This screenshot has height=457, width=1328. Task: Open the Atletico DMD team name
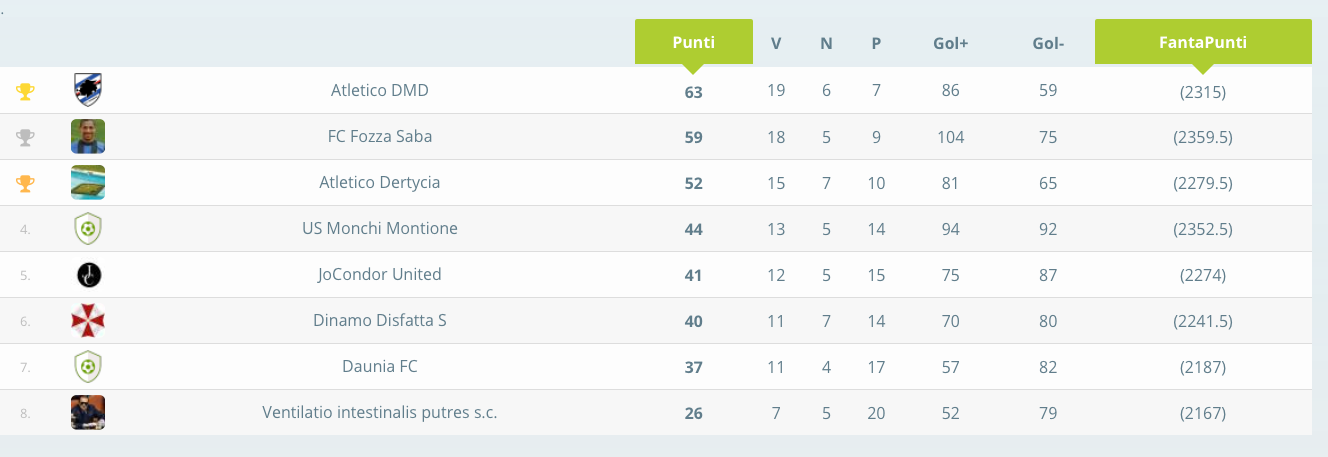click(x=380, y=90)
